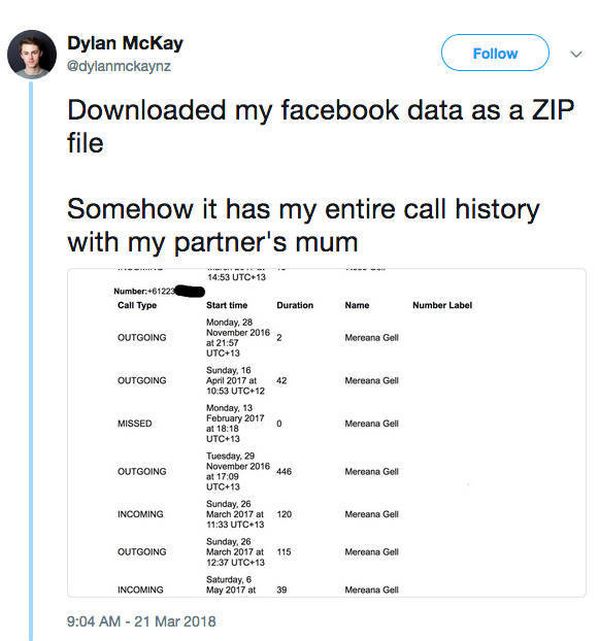Click the tweet text about facebook data ZIP
The width and height of the screenshot is (600, 641).
point(320,126)
